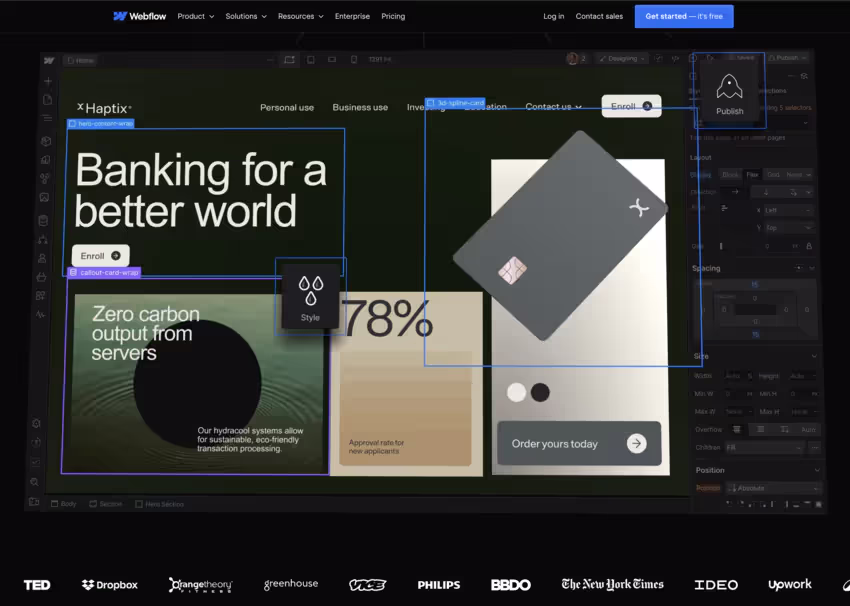The image size is (850, 606).
Task: Click the Enroll button in the Haptix navbar
Action: (632, 106)
